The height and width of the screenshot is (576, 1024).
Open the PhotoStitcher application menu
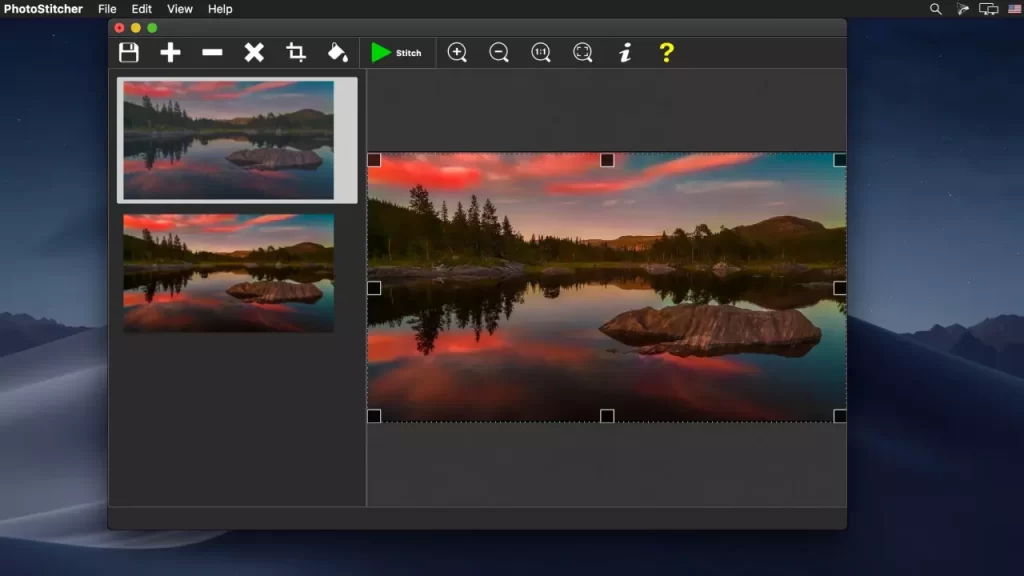(43, 9)
